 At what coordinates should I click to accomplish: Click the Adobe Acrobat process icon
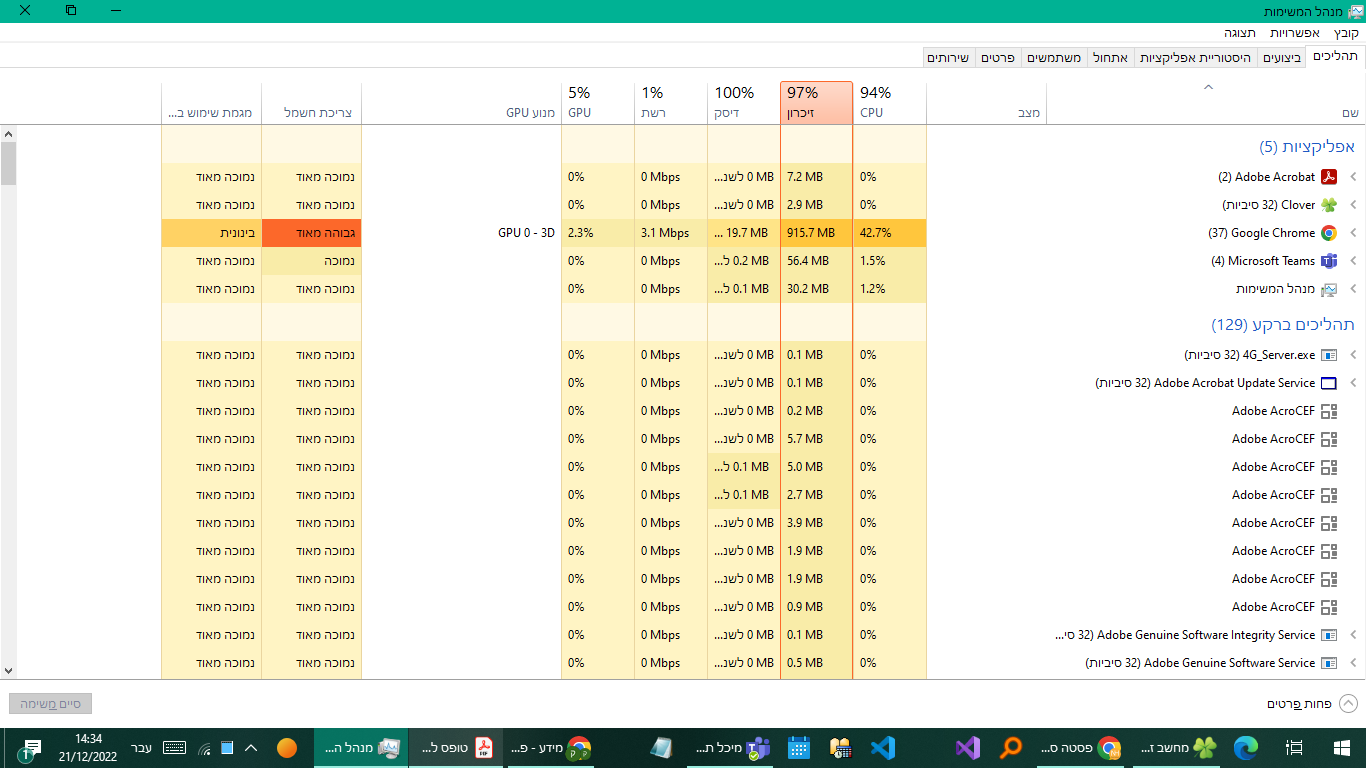pos(1329,177)
